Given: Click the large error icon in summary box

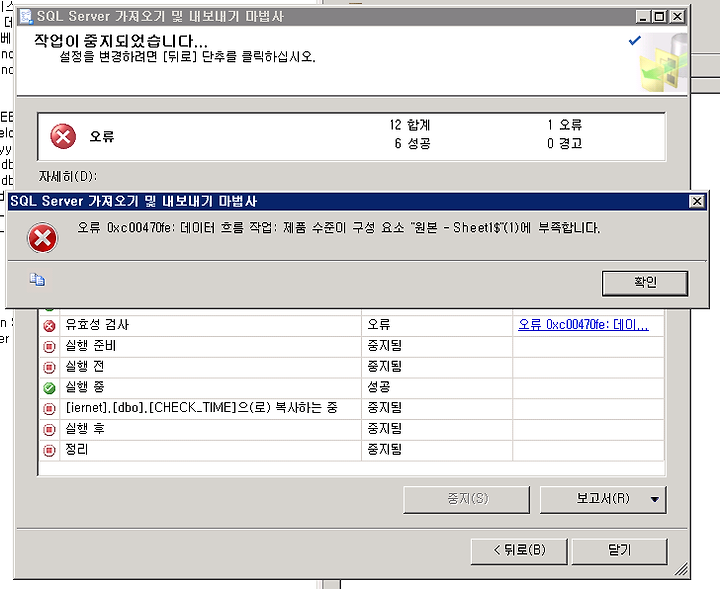Looking at the screenshot, I should tap(63, 136).
